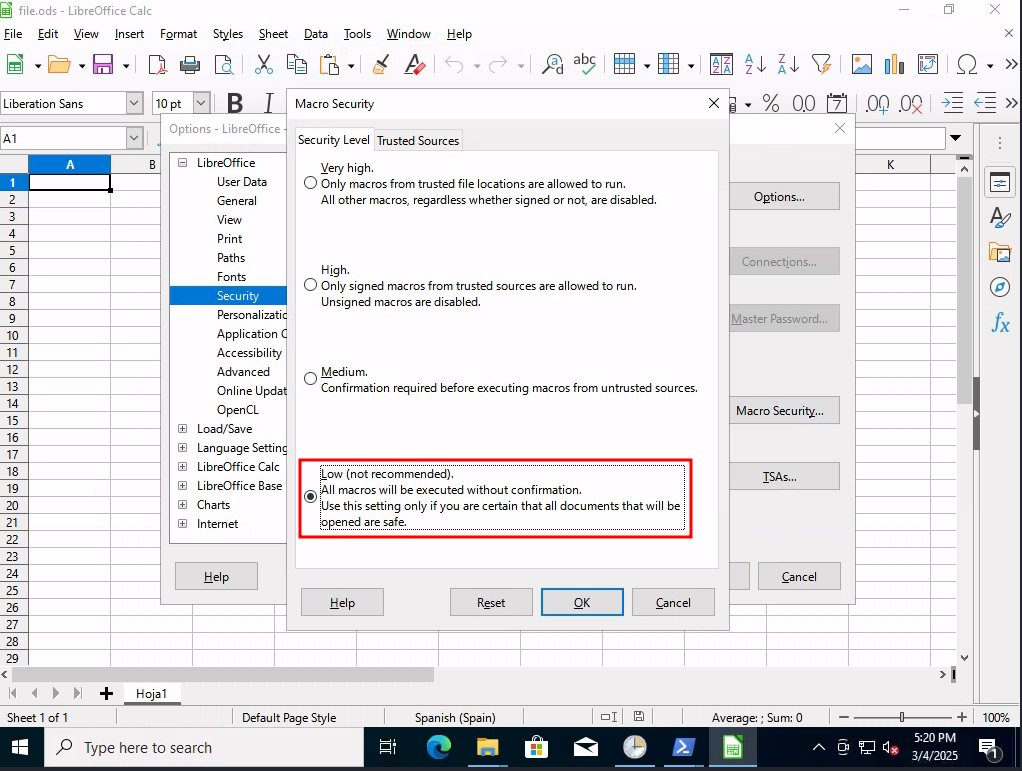Click the Copy toolbar icon
1022x771 pixels.
pyautogui.click(x=297, y=65)
